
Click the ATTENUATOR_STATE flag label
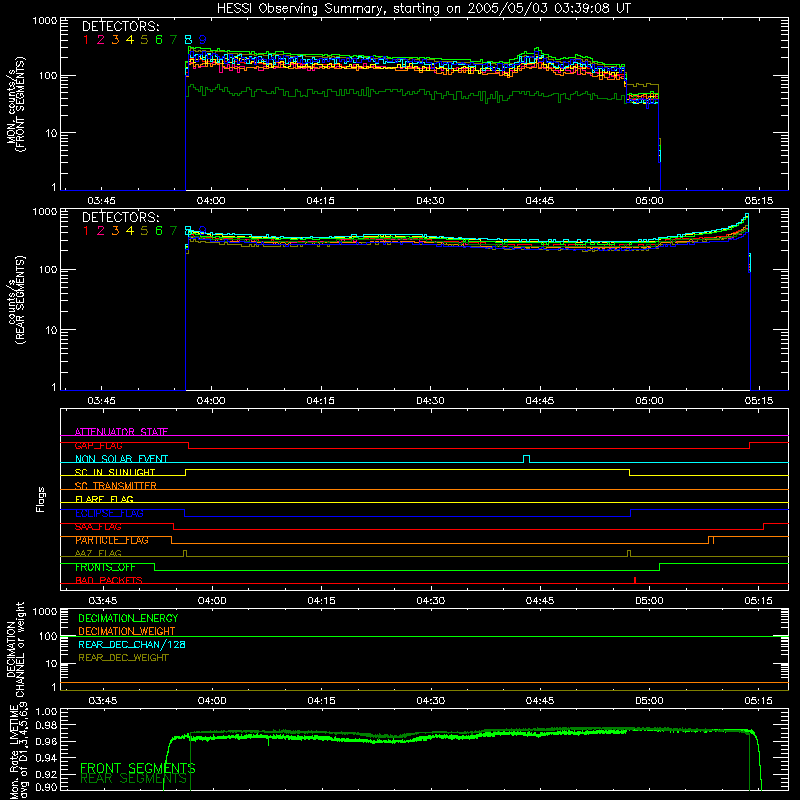tap(121, 432)
